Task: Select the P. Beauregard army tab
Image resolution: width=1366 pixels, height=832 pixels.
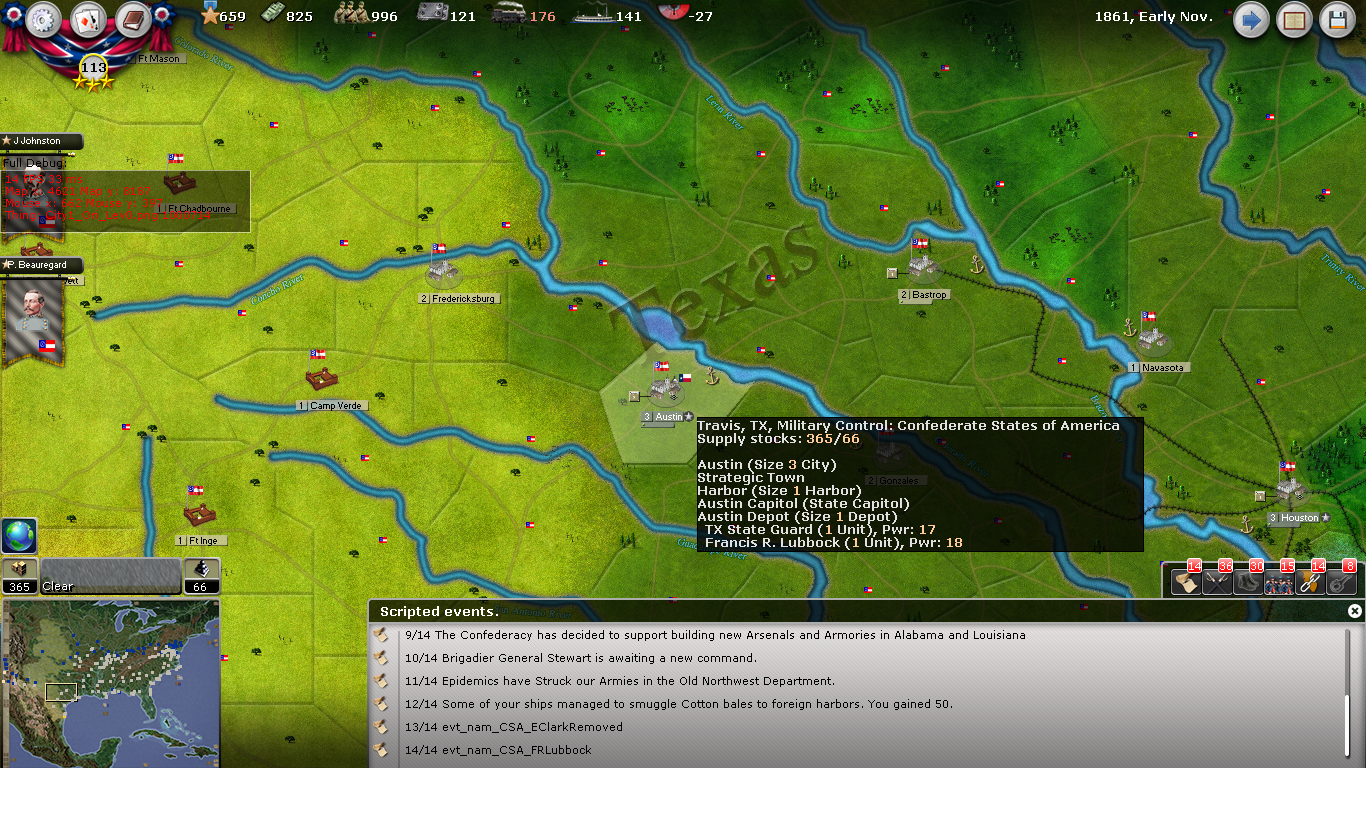Action: pos(42,265)
